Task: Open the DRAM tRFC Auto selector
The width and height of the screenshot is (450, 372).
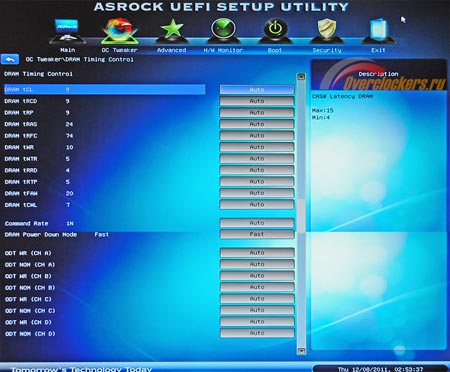Action: 257,136
